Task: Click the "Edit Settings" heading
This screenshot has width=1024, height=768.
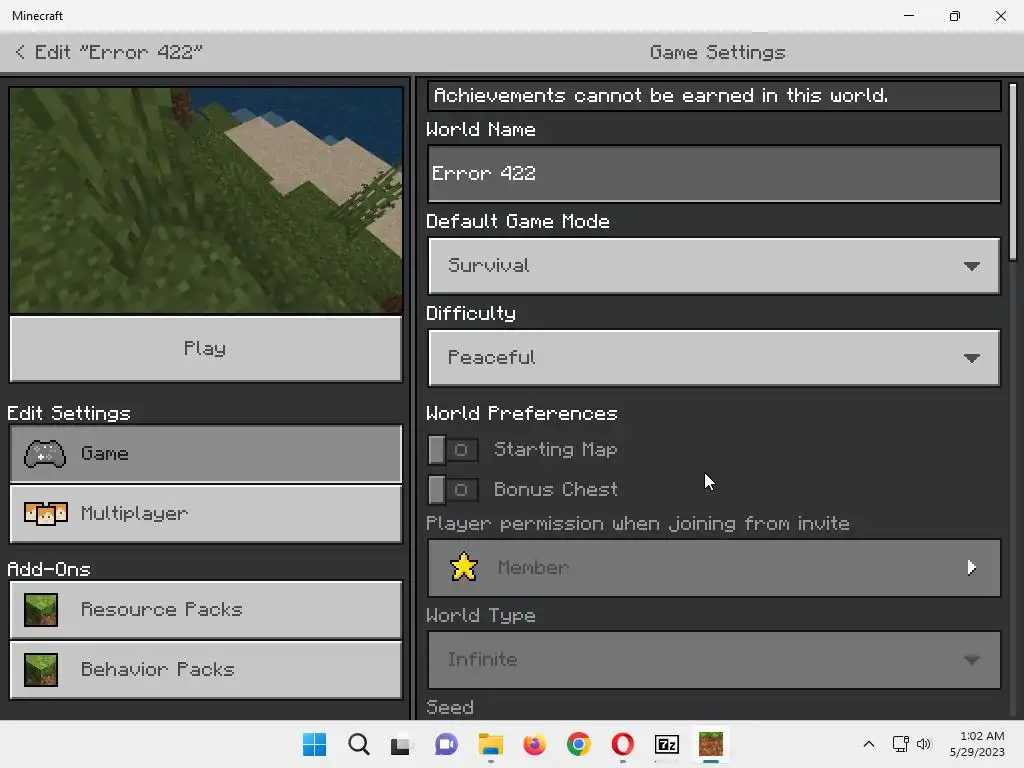Action: coord(69,413)
